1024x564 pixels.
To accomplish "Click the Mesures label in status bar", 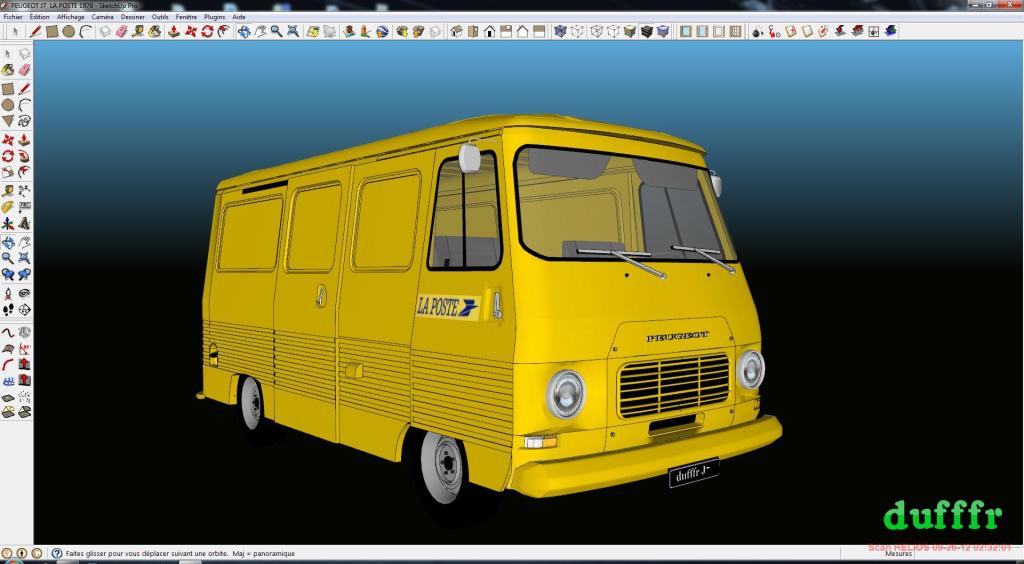I will (x=899, y=554).
